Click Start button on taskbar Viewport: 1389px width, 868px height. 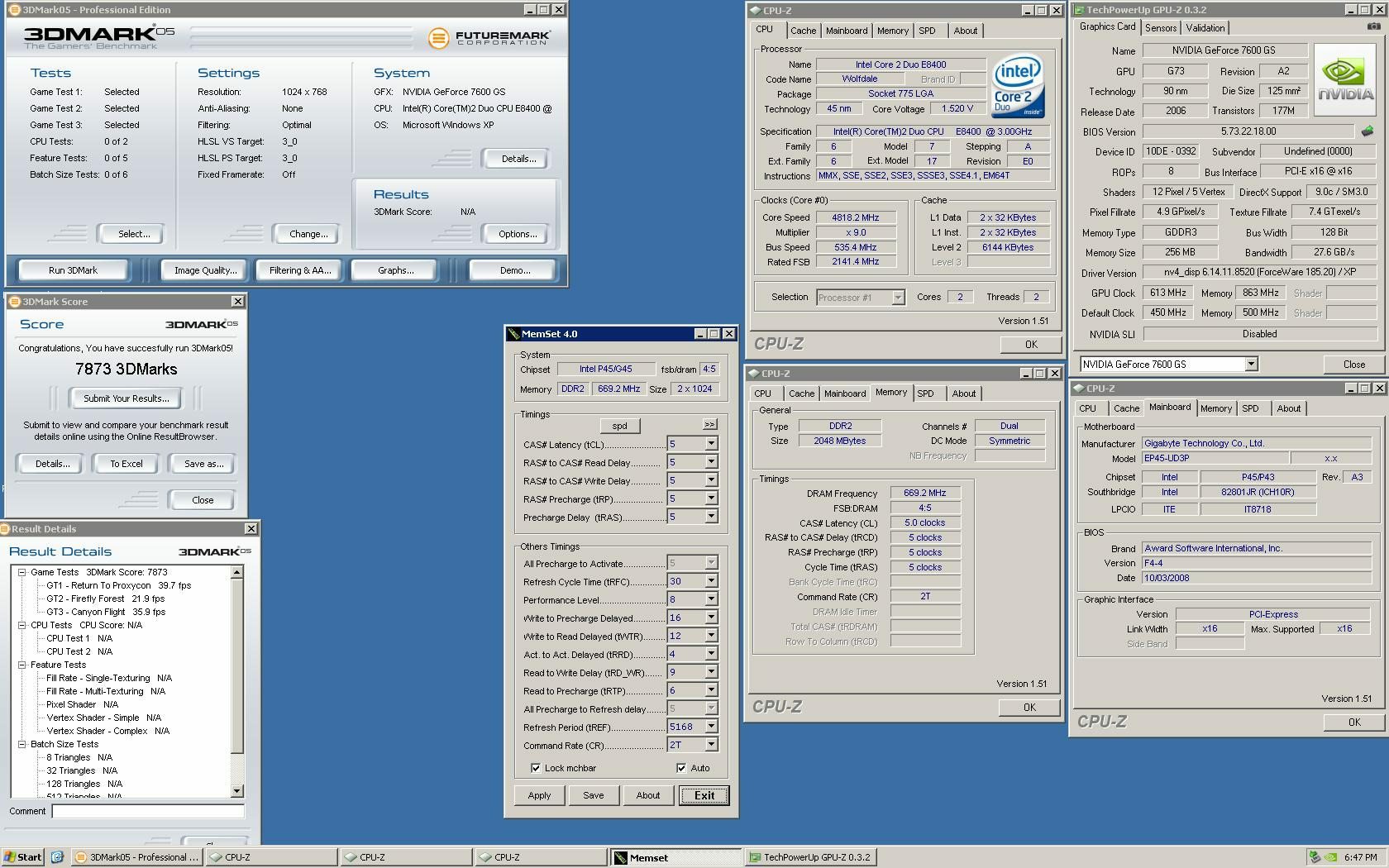22,857
